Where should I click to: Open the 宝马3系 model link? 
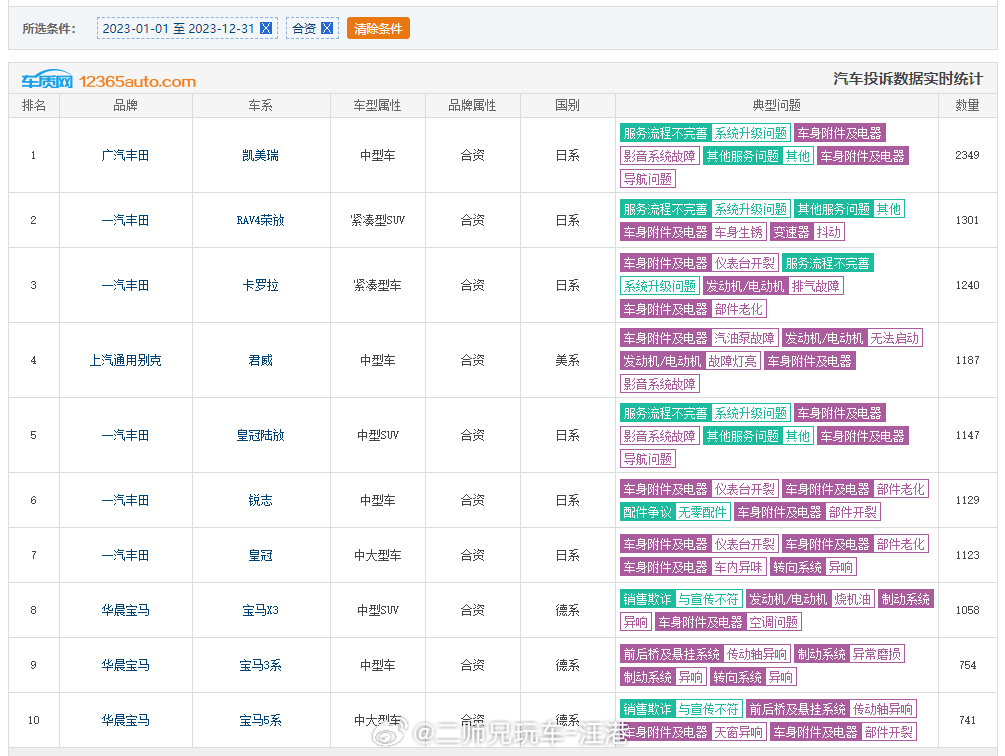(260, 665)
